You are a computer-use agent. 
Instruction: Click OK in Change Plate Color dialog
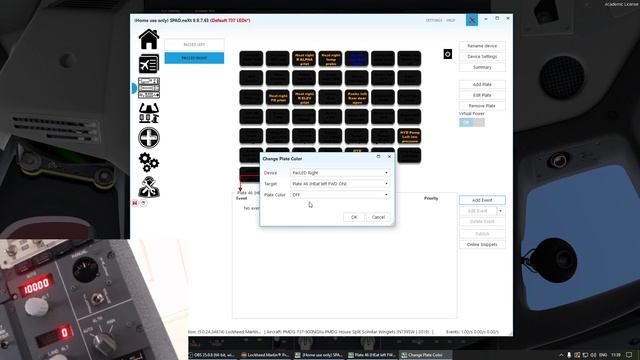pos(354,217)
